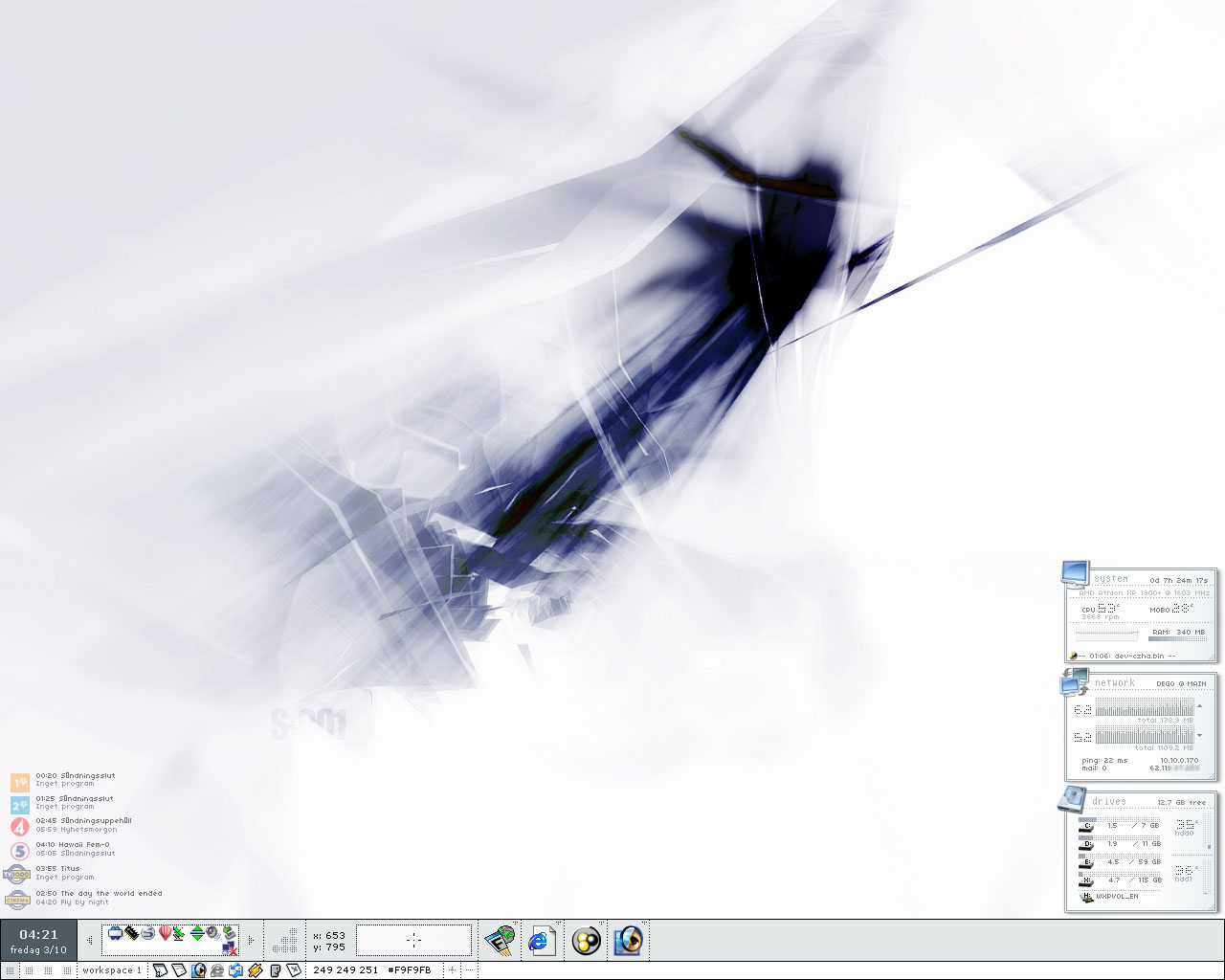Click the SVT2 channel logo
Screen dimensions: 1225x980
coord(20,805)
